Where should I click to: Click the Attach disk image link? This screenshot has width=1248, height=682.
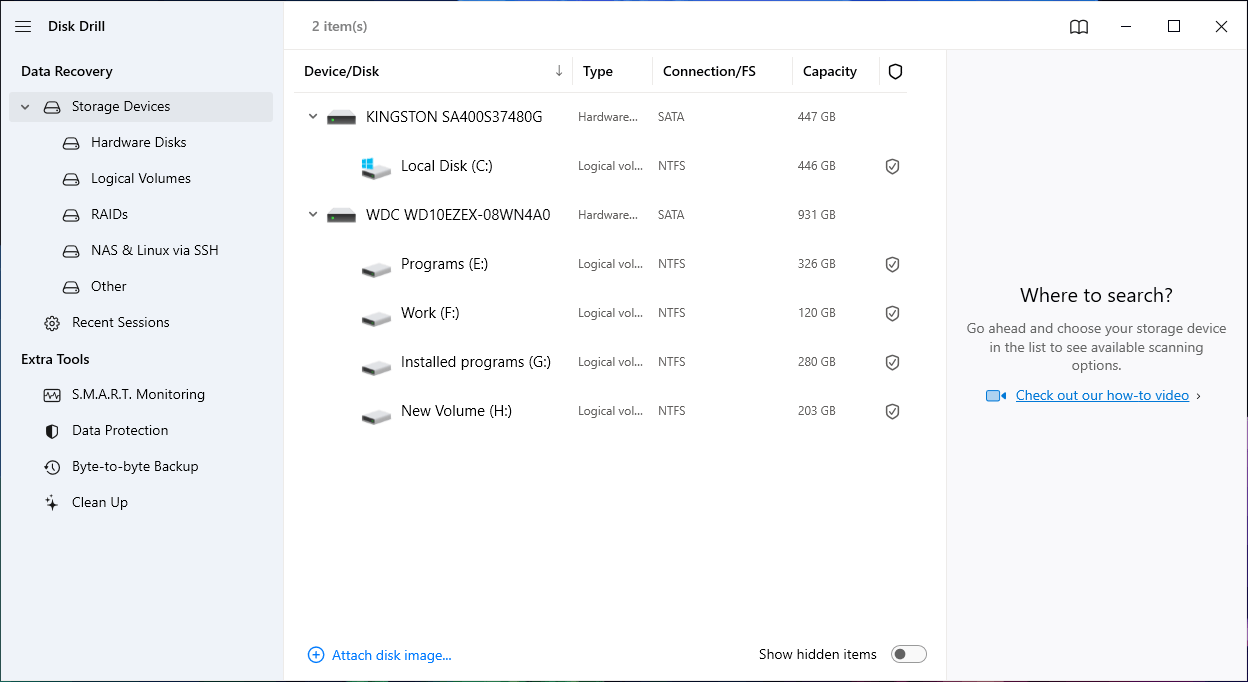coord(392,655)
